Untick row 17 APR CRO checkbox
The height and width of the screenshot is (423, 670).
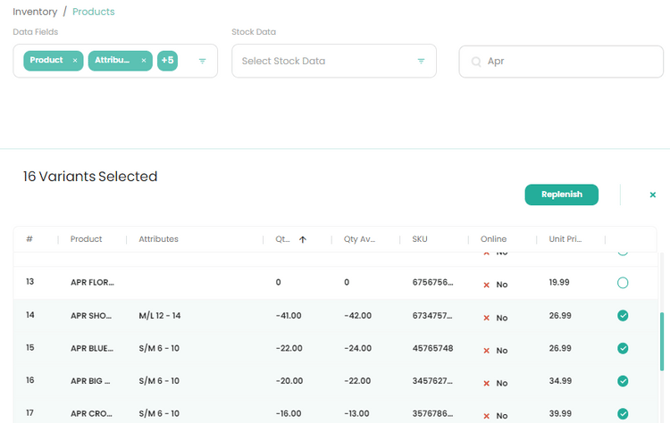point(623,414)
